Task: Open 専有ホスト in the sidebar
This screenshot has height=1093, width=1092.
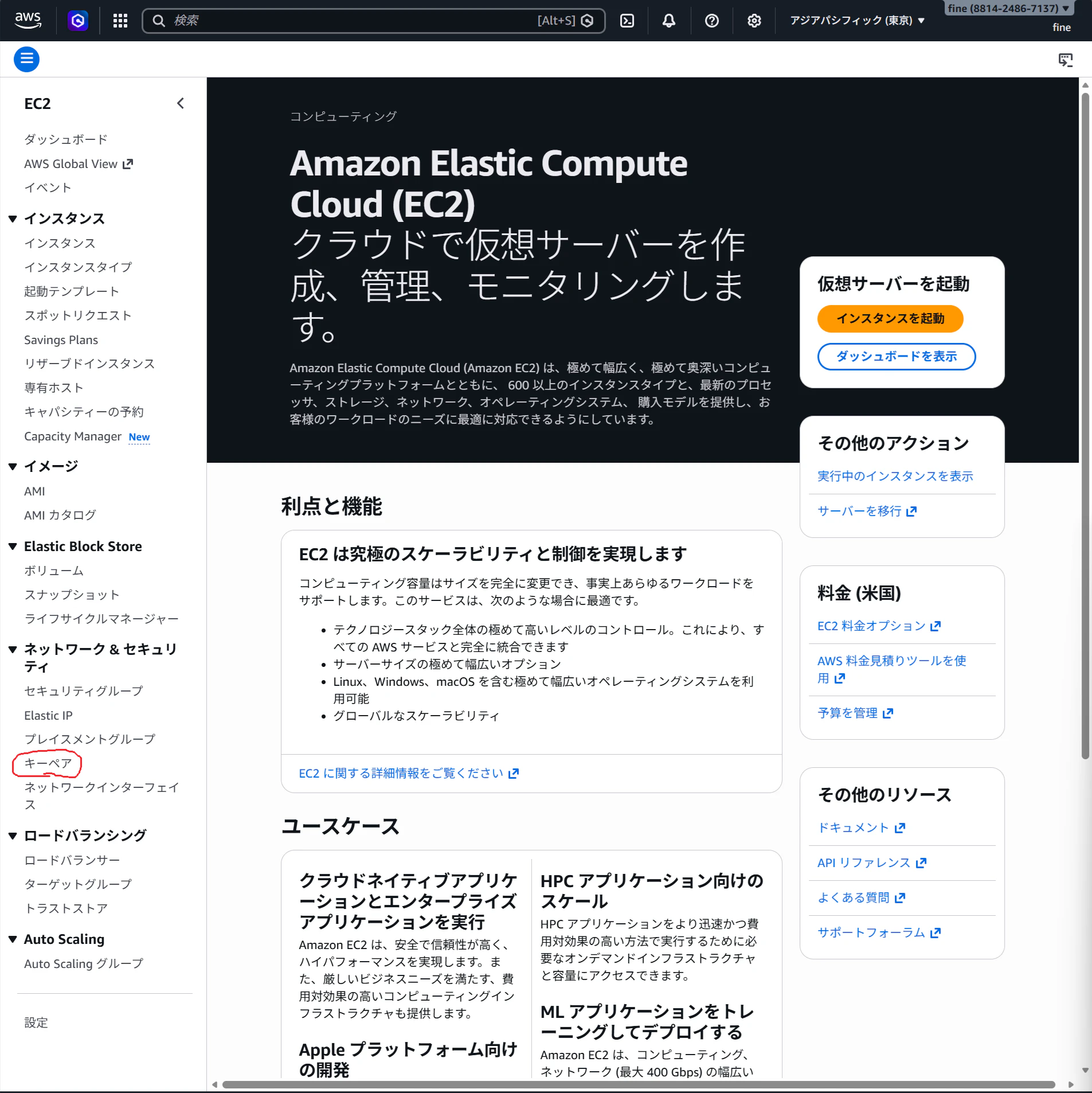Action: tap(54, 388)
